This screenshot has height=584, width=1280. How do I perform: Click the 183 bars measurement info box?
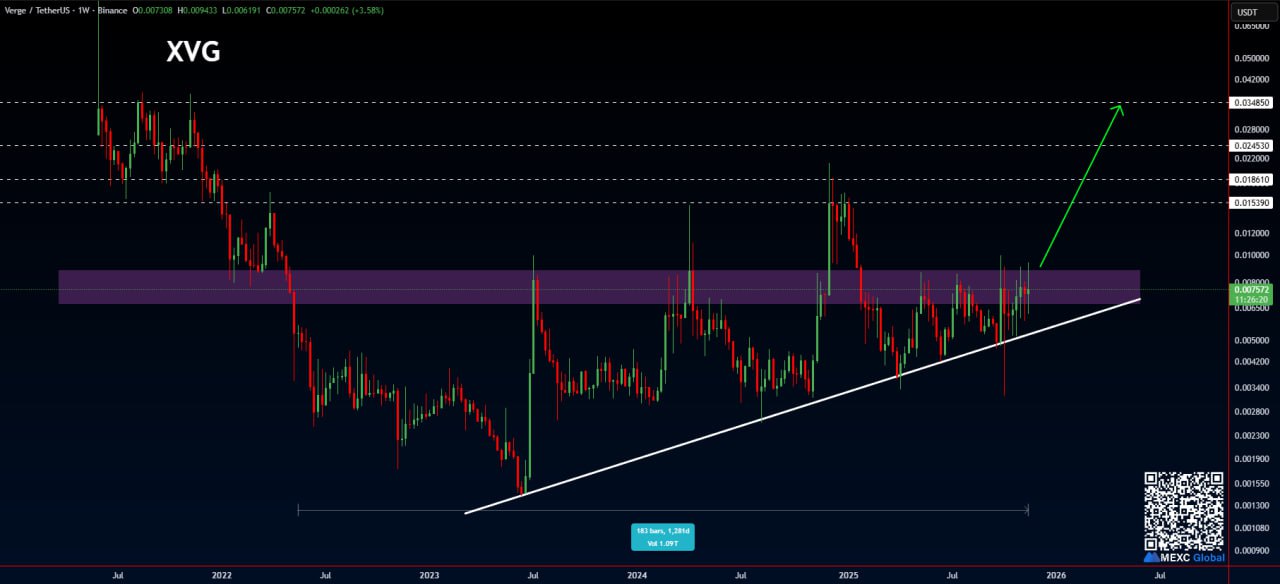[x=662, y=536]
